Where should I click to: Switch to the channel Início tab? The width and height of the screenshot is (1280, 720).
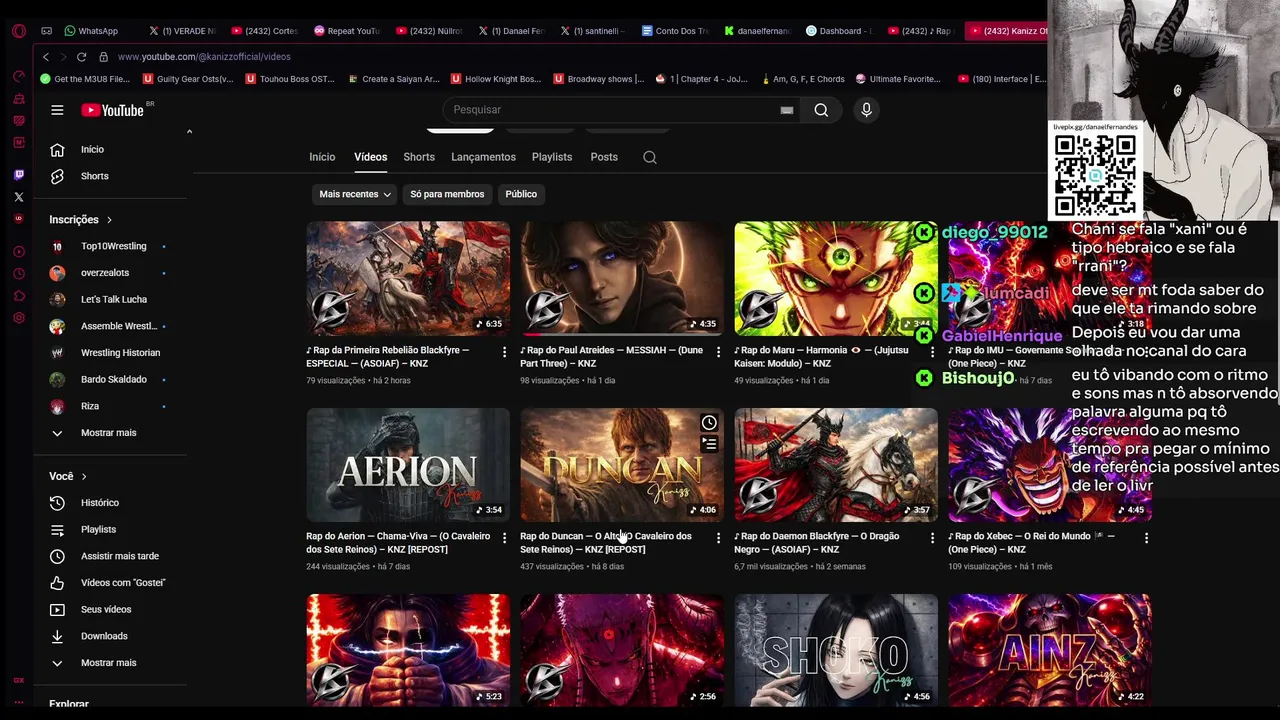coord(322,157)
